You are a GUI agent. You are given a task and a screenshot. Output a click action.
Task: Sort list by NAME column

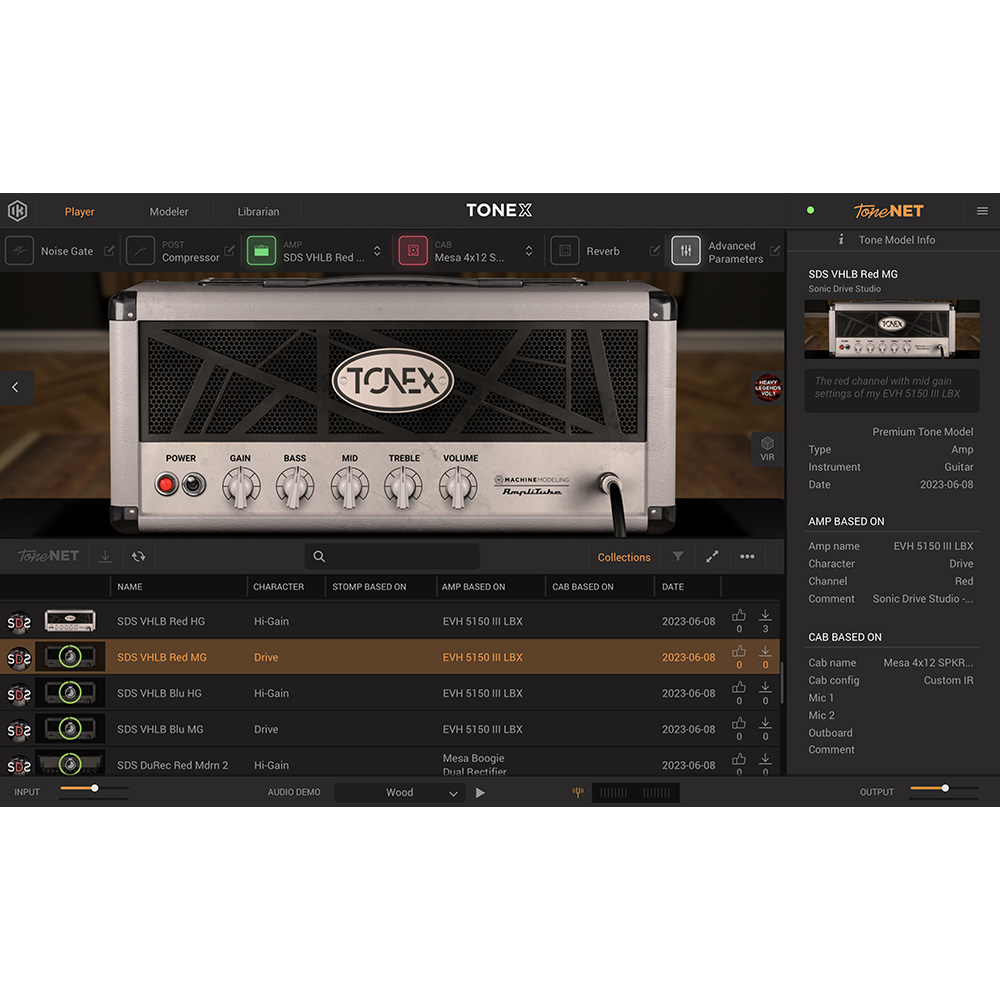[130, 587]
